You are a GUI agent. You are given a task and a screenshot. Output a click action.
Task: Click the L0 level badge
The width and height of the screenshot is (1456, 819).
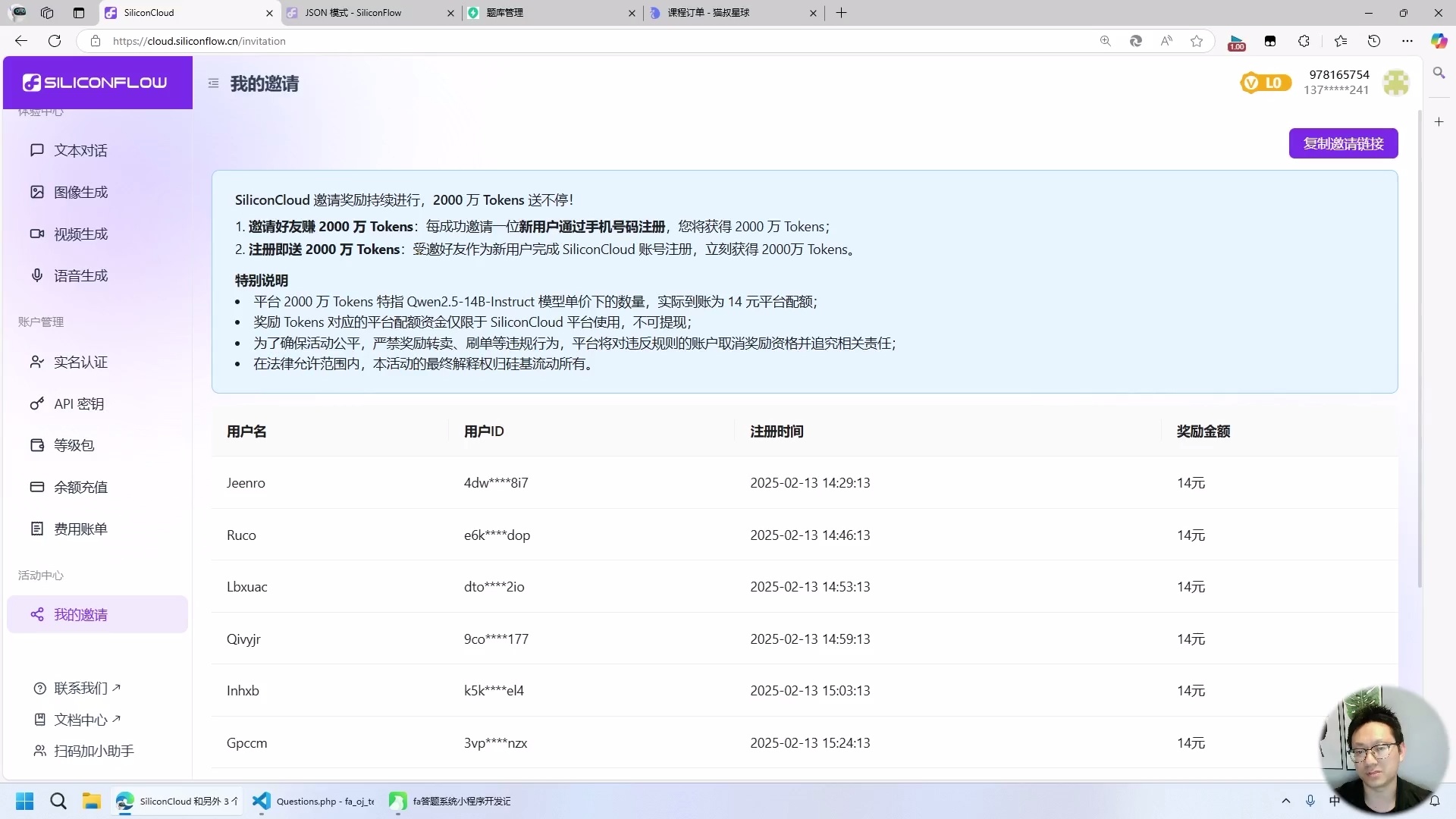pos(1265,83)
